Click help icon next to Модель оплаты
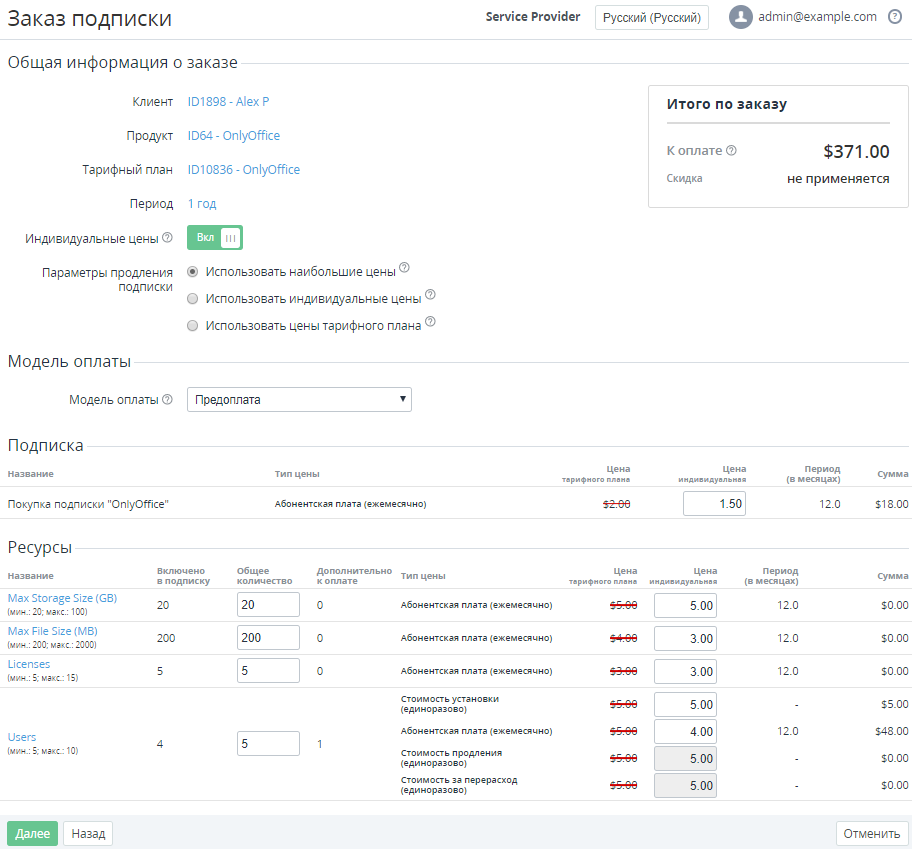 click(167, 400)
